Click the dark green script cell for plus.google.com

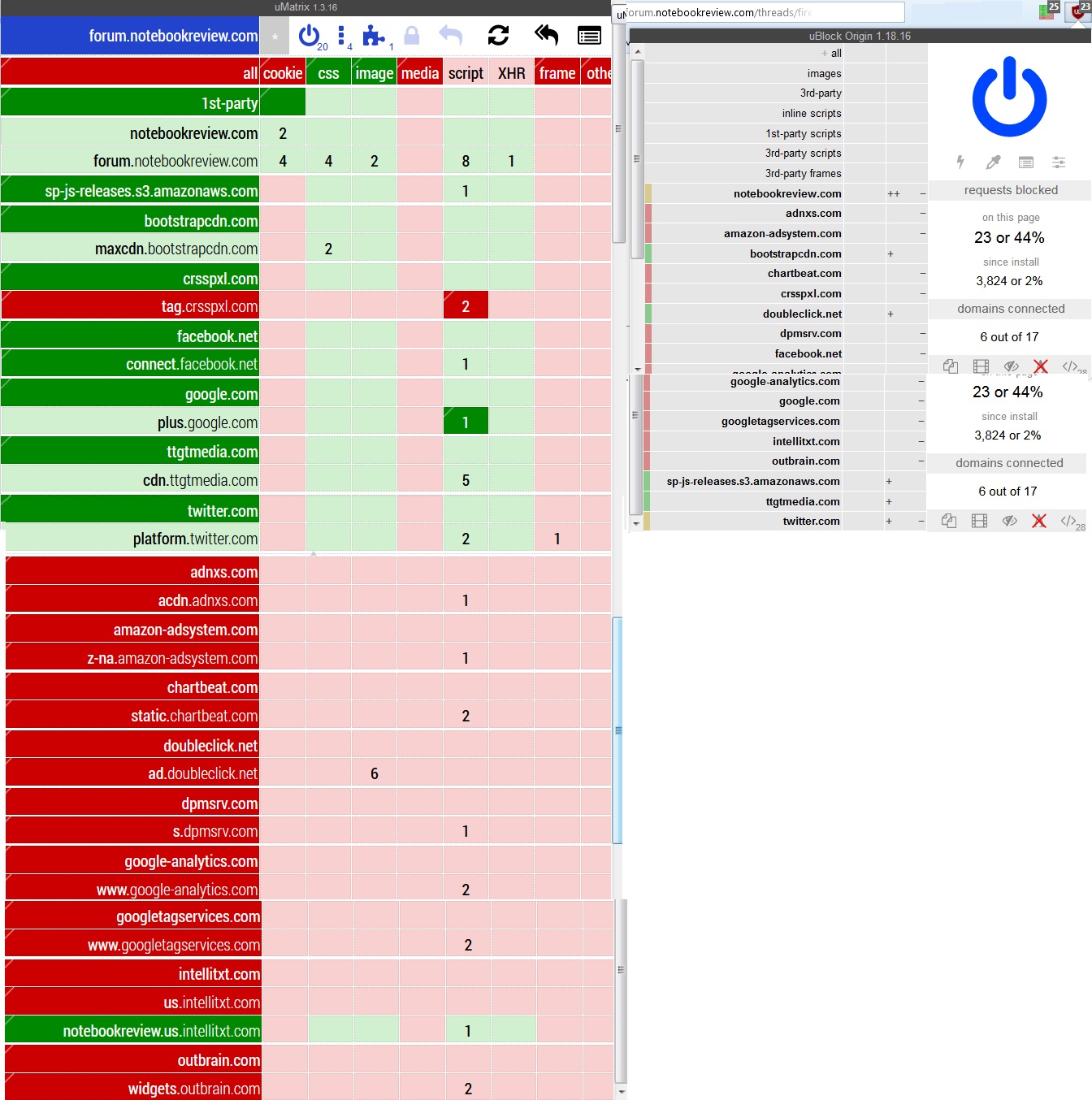[x=466, y=422]
